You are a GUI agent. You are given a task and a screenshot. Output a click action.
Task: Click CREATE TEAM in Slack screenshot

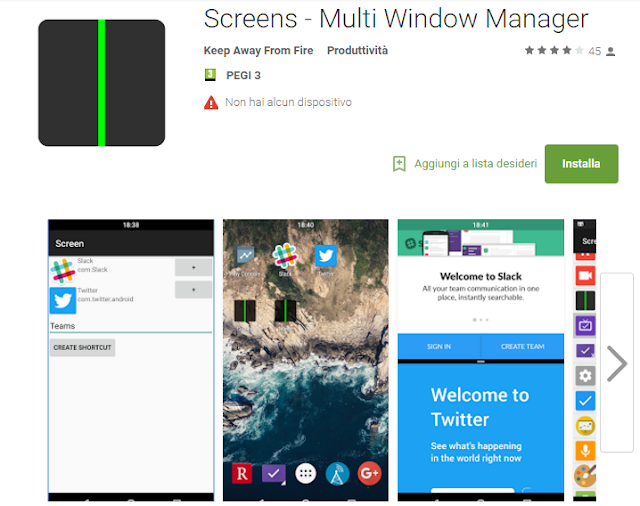tap(522, 346)
